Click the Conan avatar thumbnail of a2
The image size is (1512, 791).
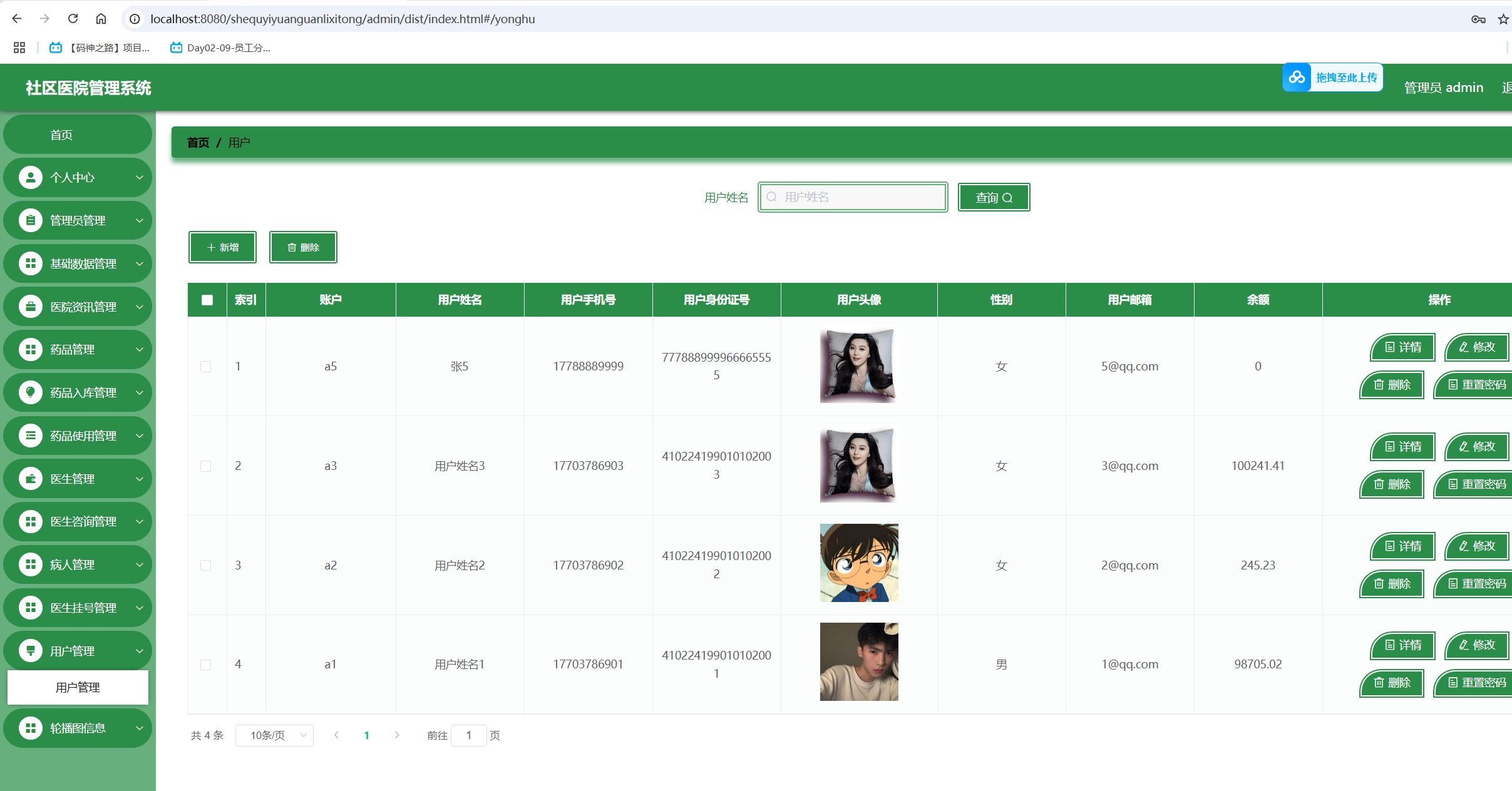coord(859,563)
